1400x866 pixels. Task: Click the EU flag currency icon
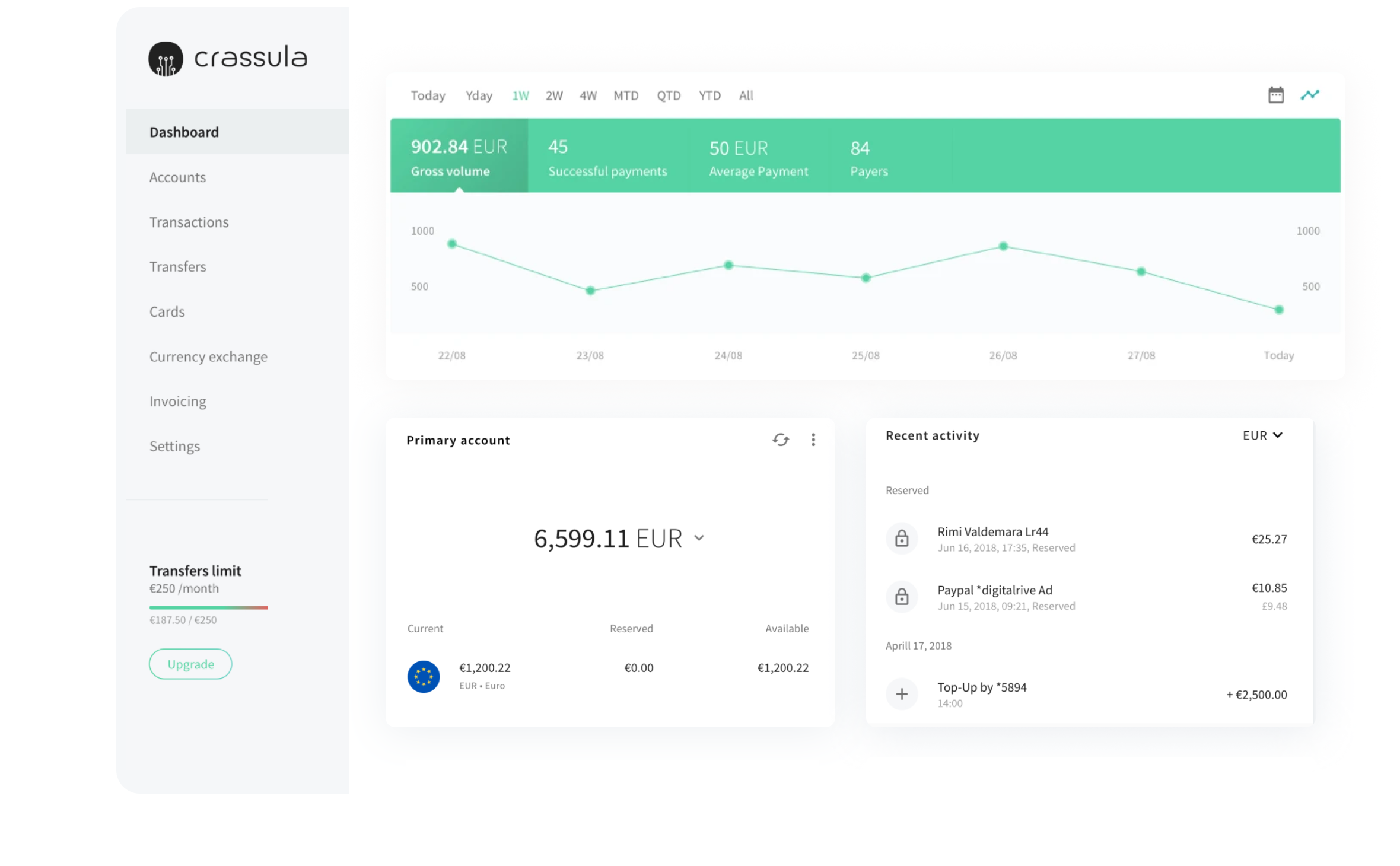424,676
